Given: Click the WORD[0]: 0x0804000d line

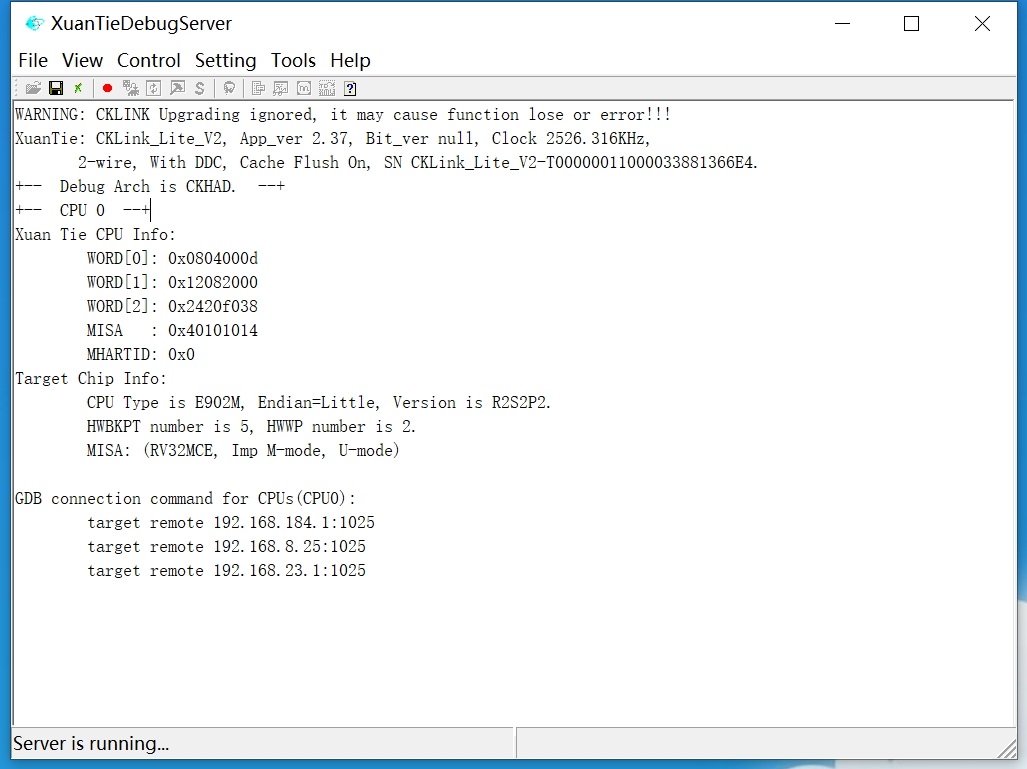Looking at the screenshot, I should pos(172,259).
